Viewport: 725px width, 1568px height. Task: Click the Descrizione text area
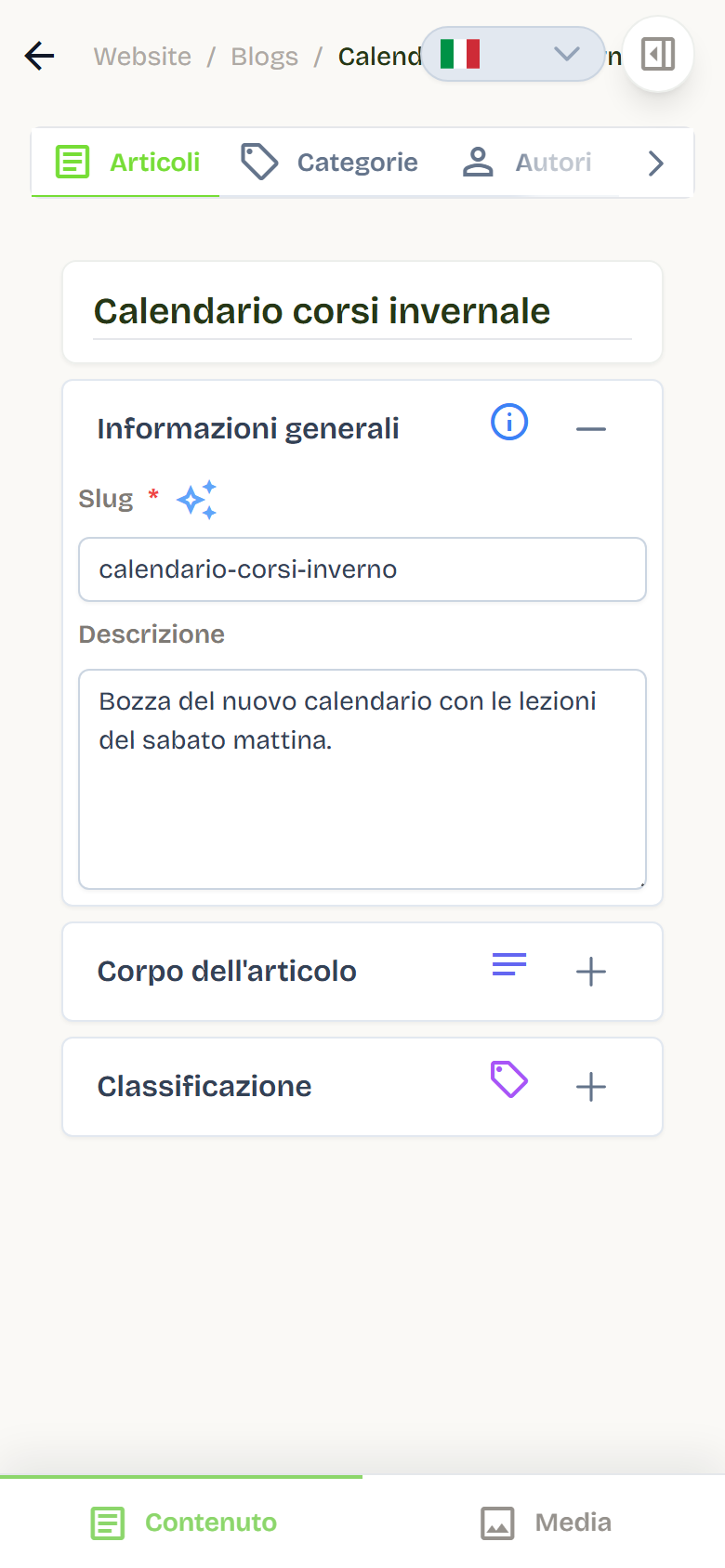(362, 779)
